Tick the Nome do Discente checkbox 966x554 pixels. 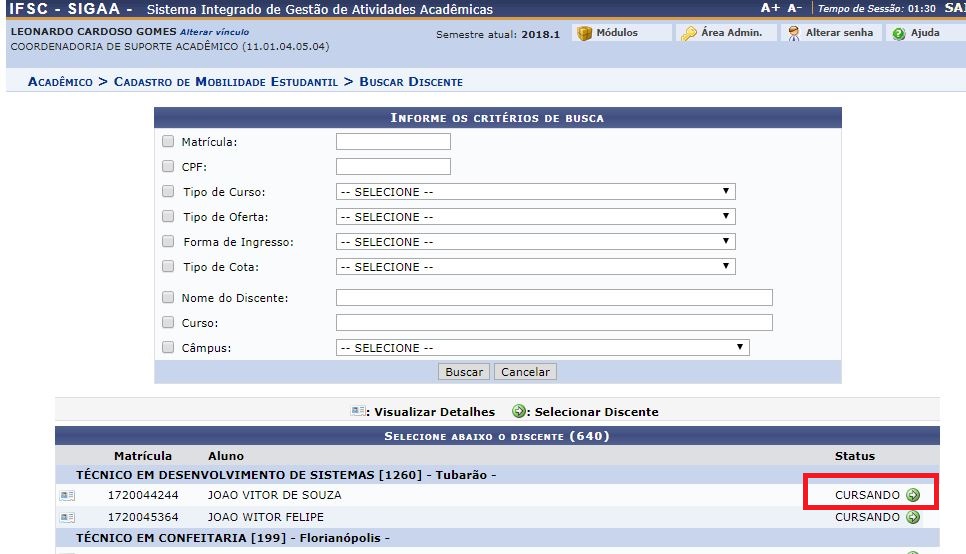coord(168,297)
